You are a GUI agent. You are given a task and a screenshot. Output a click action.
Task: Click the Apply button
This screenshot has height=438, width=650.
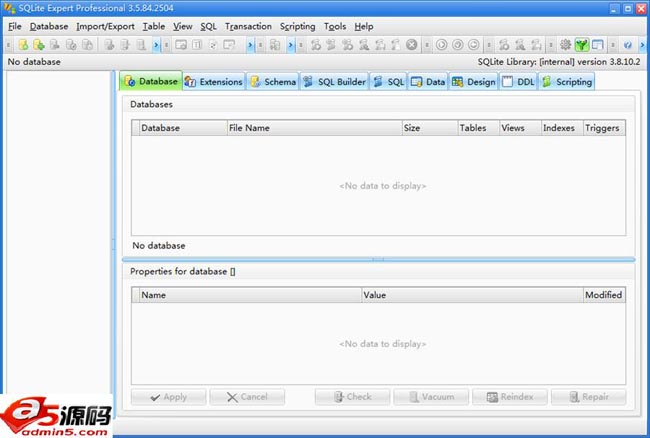coord(168,397)
